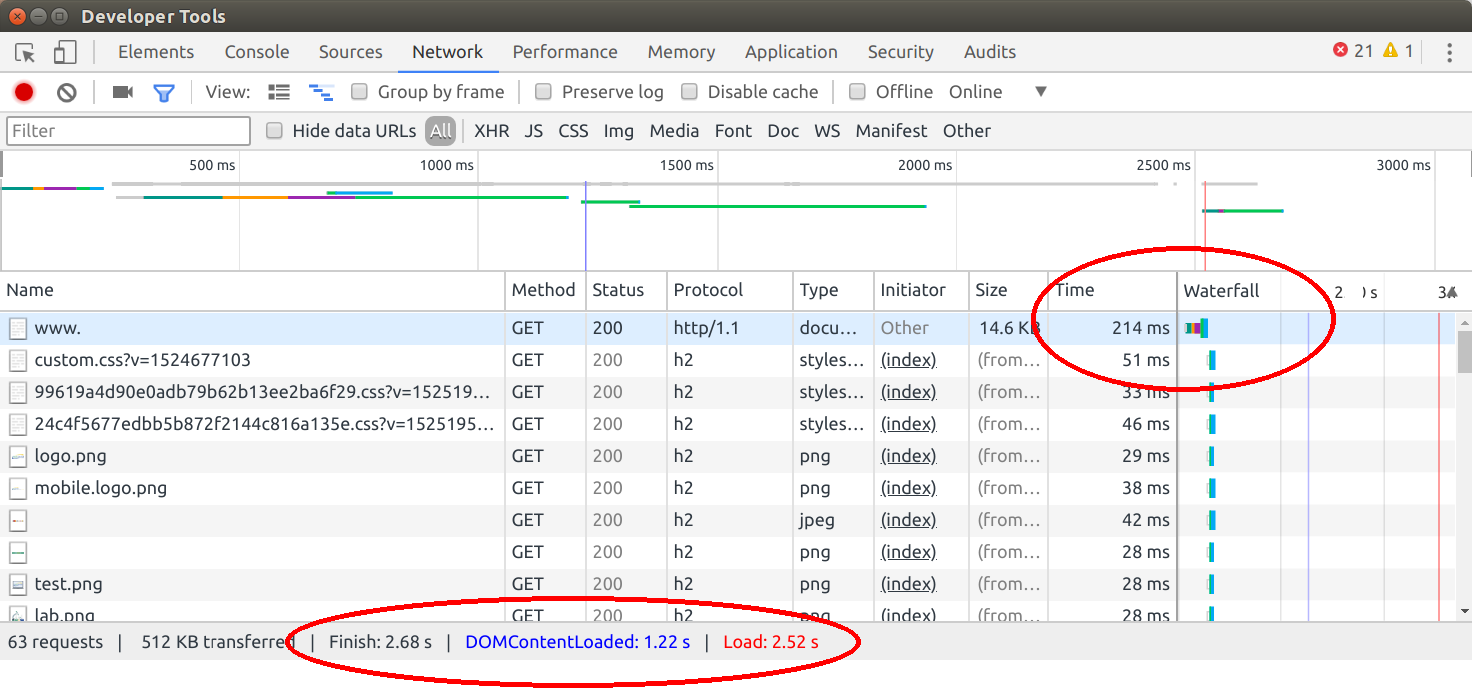Check Hide data URLs

coord(274,130)
